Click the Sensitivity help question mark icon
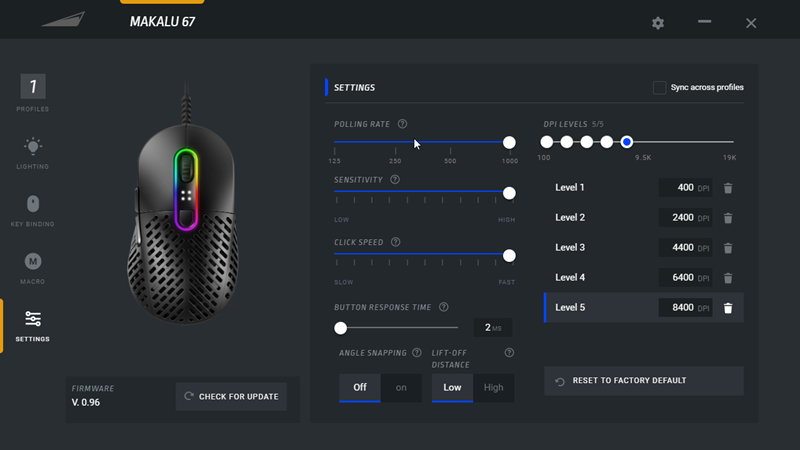800x450 pixels. click(395, 180)
